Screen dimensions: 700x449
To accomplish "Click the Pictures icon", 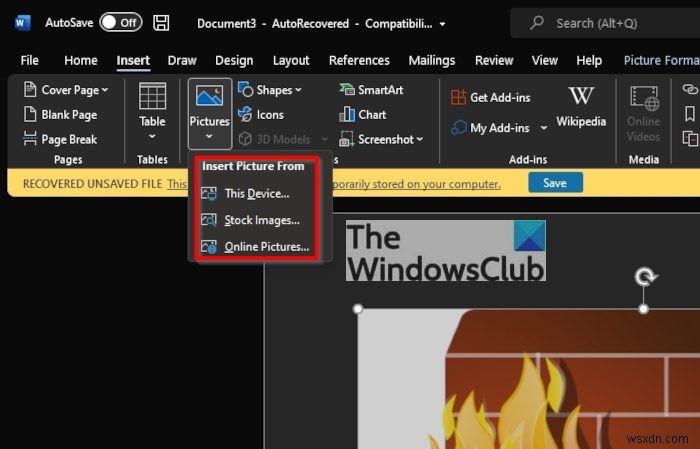I will [x=209, y=96].
